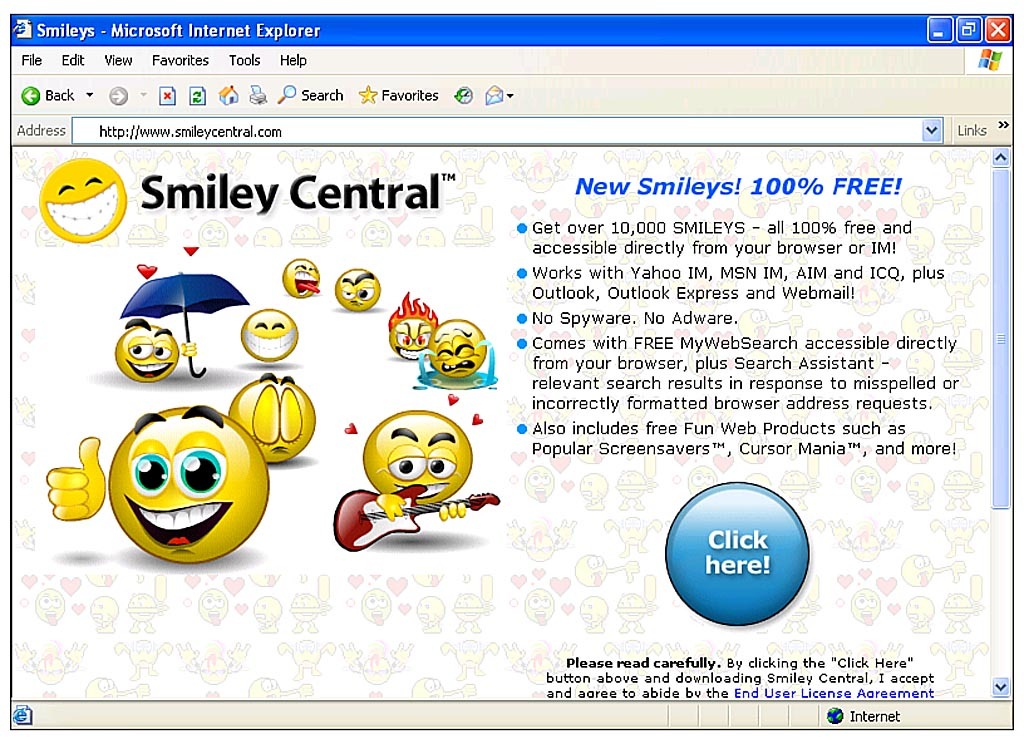Image resolution: width=1024 pixels, height=744 pixels.
Task: Click the "No Spyware. No Adware." text
Action: 634,318
